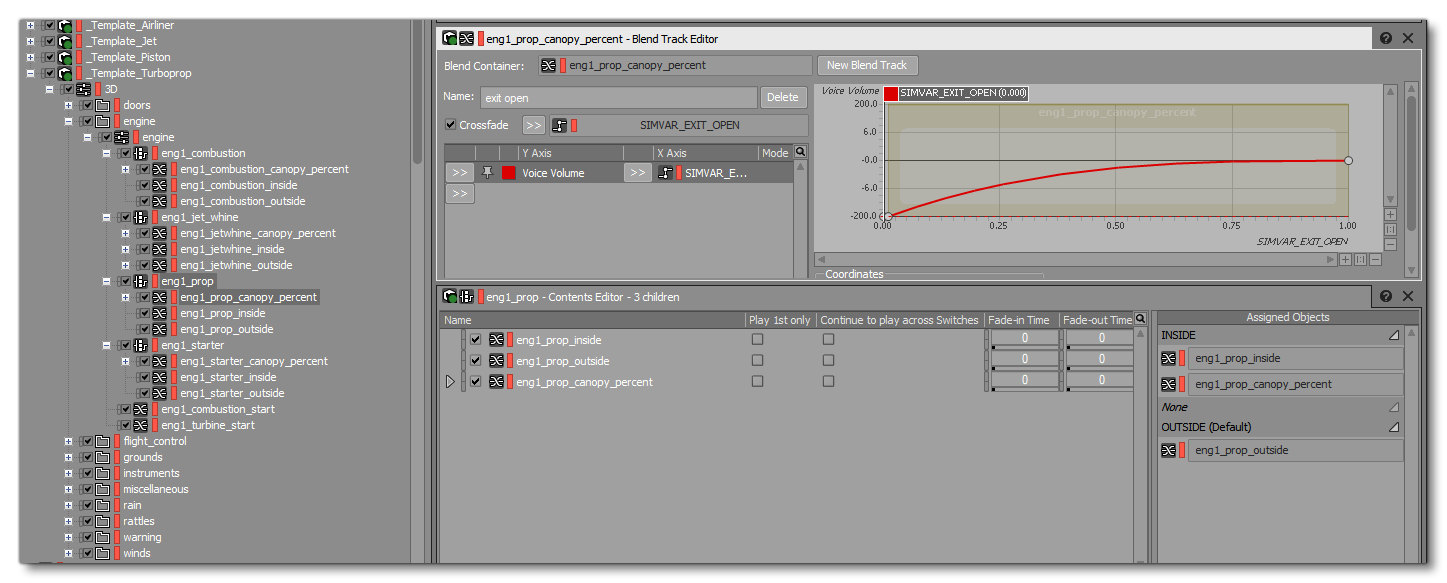Click the Blend Track Editor help icon
This screenshot has height=583, width=1447.
pos(1386,38)
